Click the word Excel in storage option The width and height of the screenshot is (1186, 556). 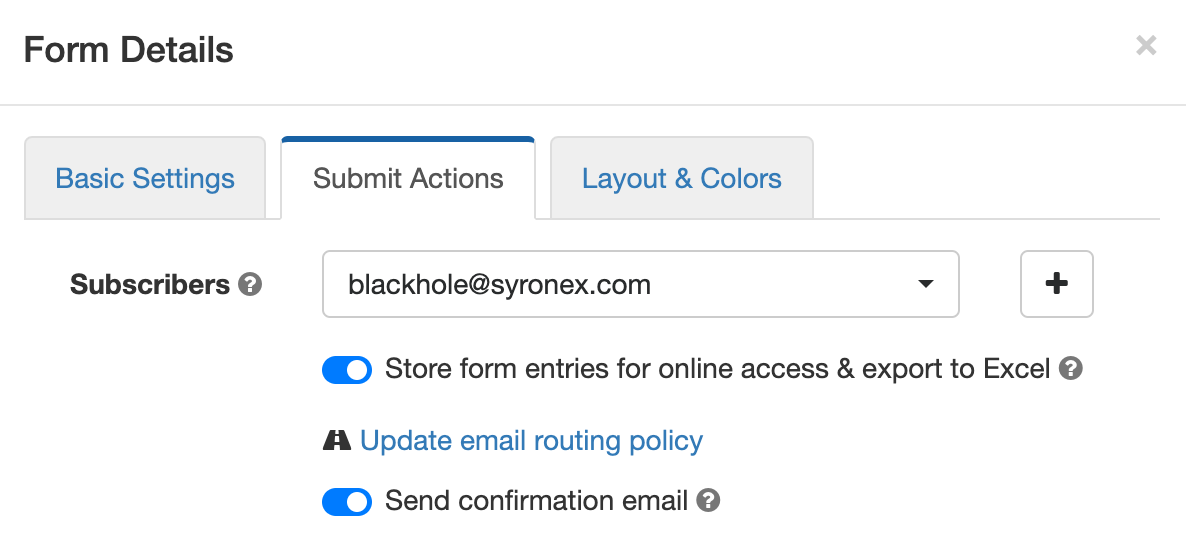coord(1017,369)
